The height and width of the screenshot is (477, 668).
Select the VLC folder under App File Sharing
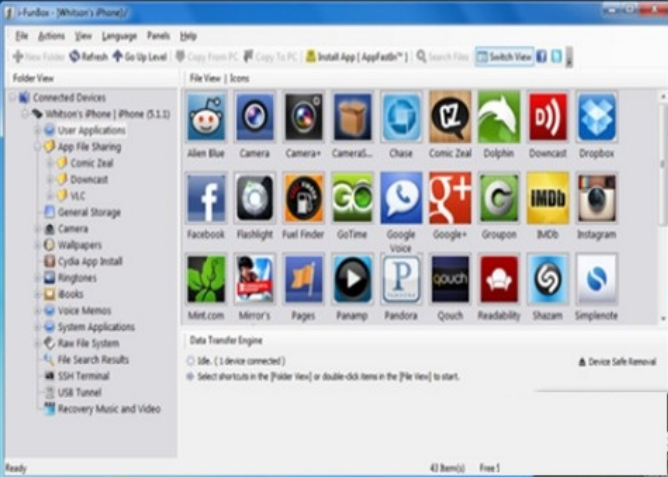click(71, 195)
